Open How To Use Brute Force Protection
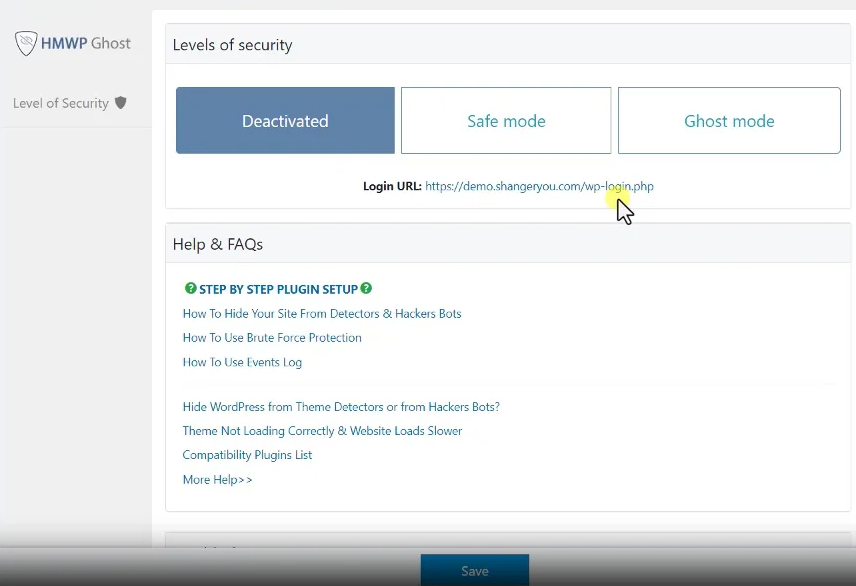 click(272, 337)
